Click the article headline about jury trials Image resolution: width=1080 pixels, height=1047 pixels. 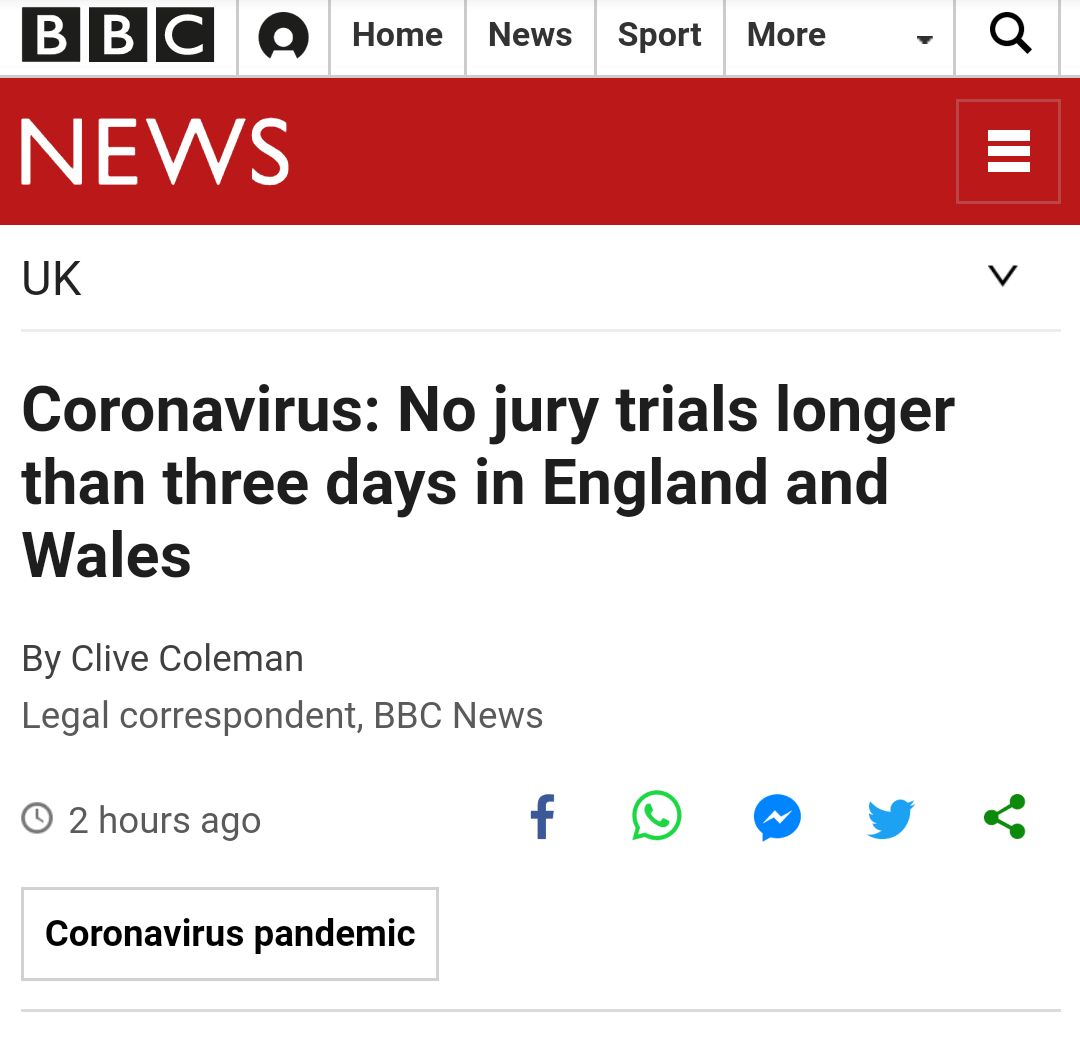[488, 482]
